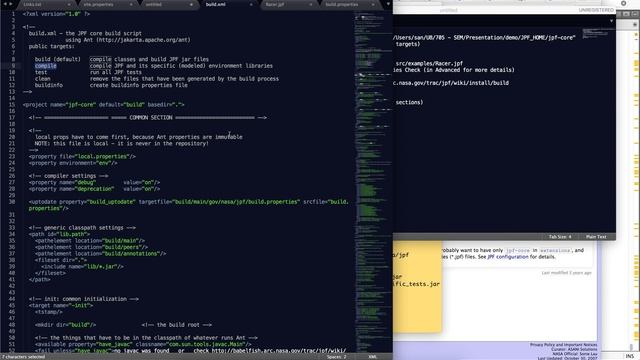Change Spaces: 2 indentation setting
This screenshot has width=640, height=360.
click(336, 357)
